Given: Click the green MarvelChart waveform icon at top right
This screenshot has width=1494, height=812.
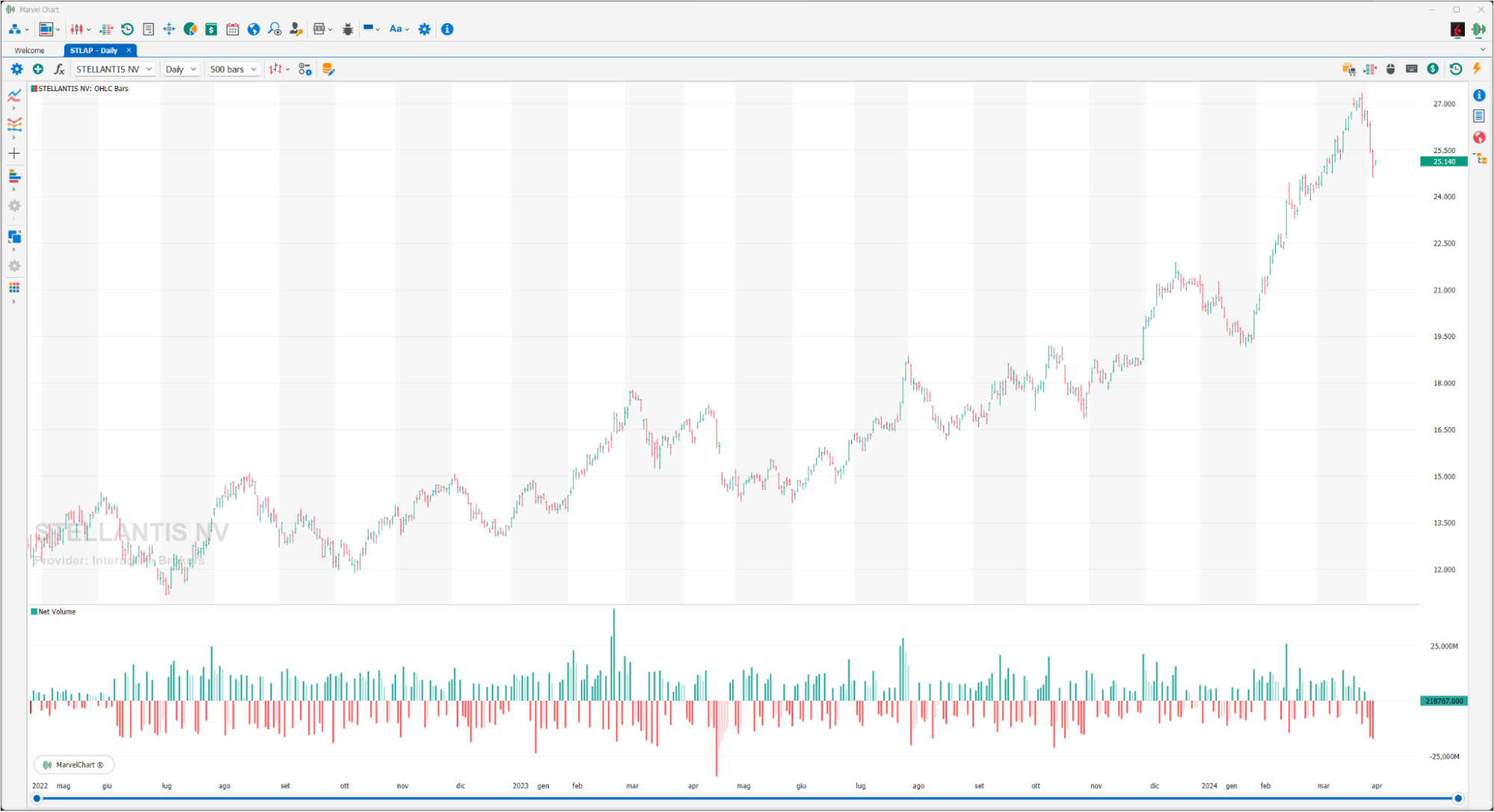Looking at the screenshot, I should (x=1478, y=29).
